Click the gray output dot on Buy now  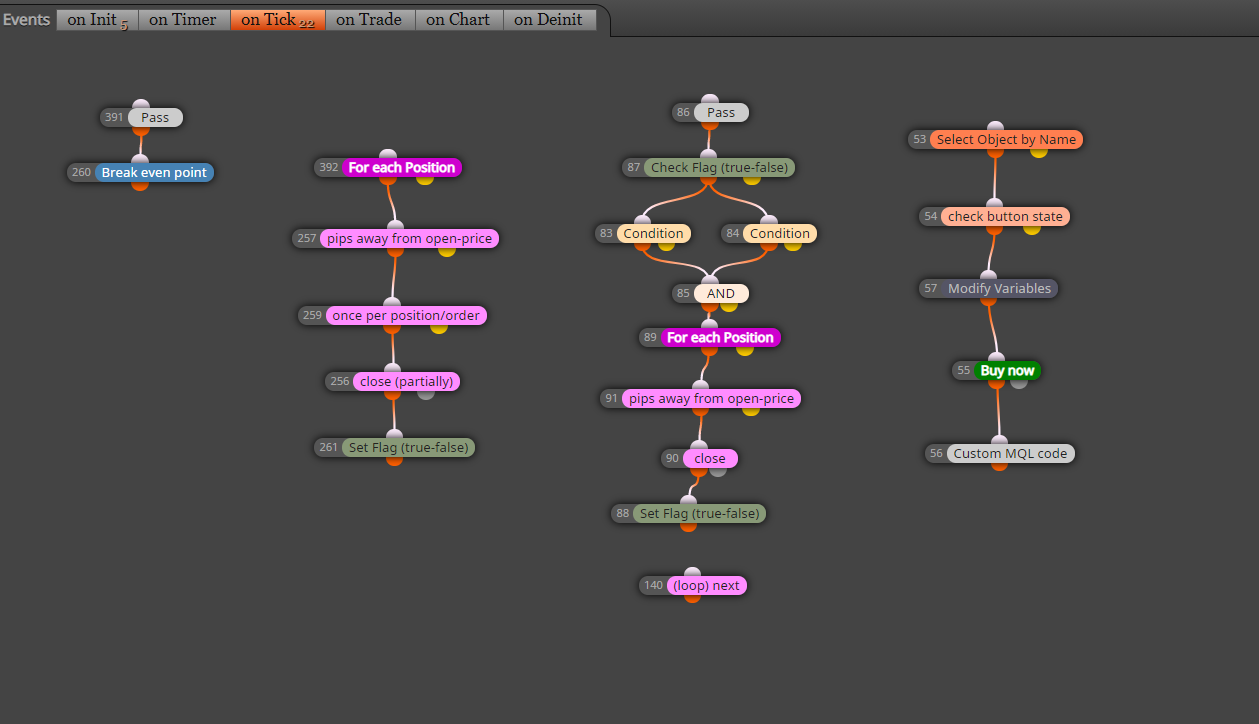pos(1019,381)
